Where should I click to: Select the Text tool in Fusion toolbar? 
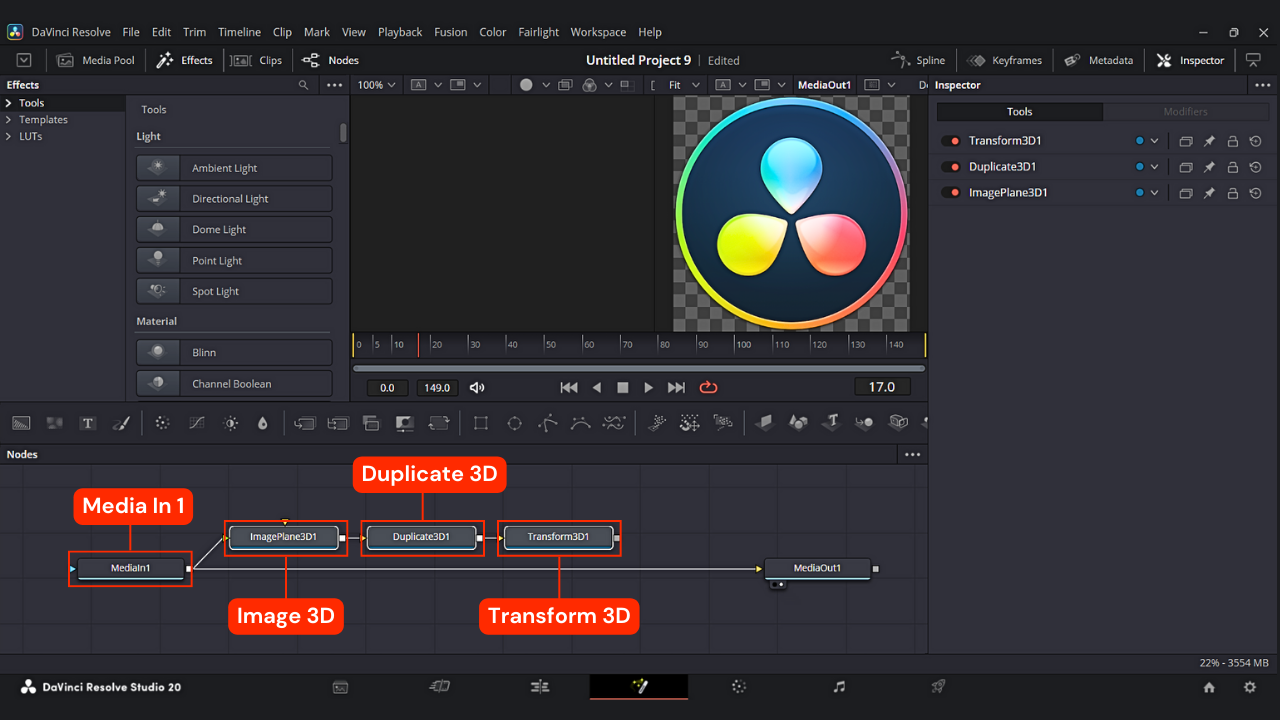point(88,423)
